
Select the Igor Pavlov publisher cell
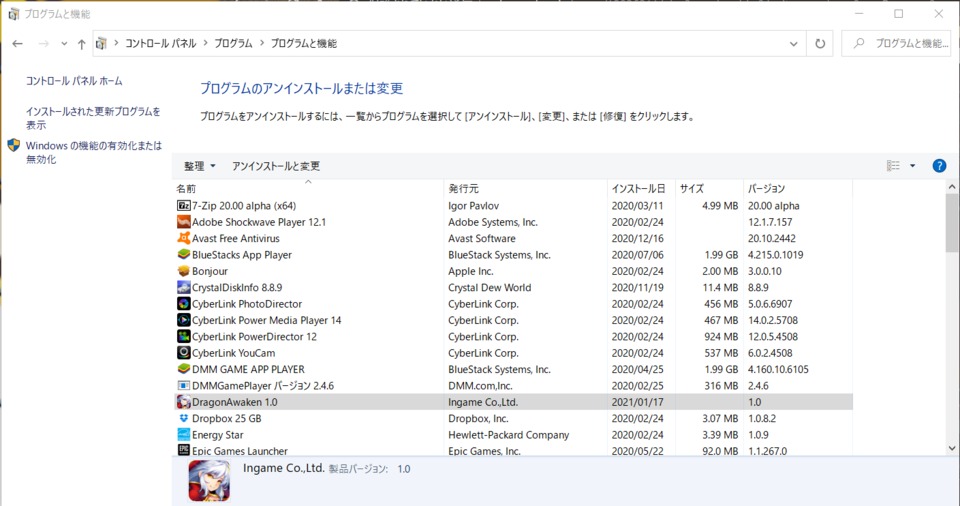click(x=473, y=206)
